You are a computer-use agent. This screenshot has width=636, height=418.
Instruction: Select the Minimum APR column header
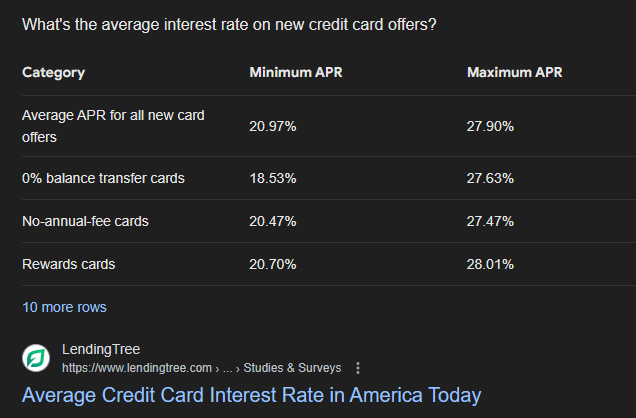click(296, 72)
